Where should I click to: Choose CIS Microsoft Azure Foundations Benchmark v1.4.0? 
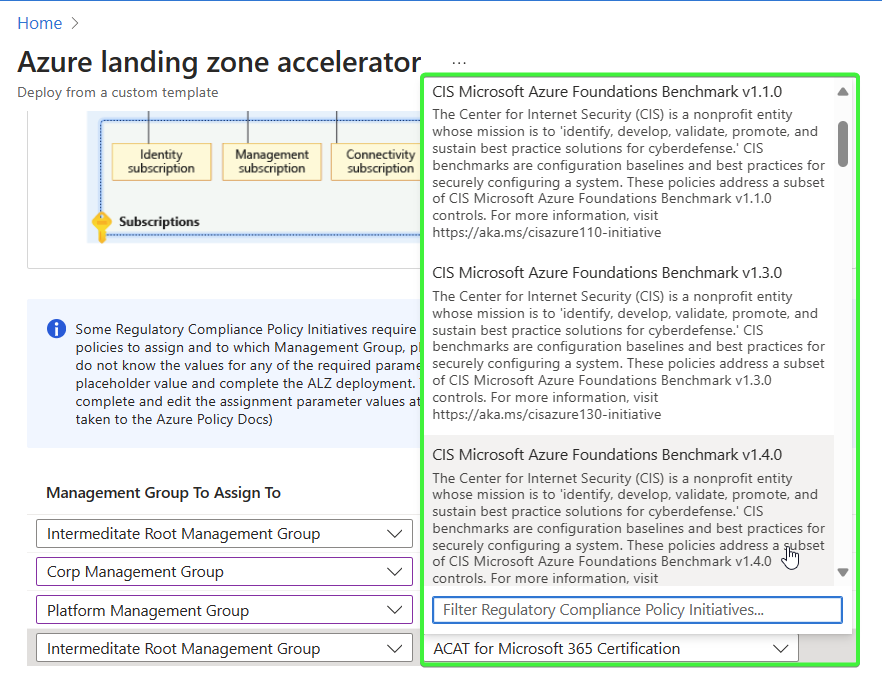(629, 511)
